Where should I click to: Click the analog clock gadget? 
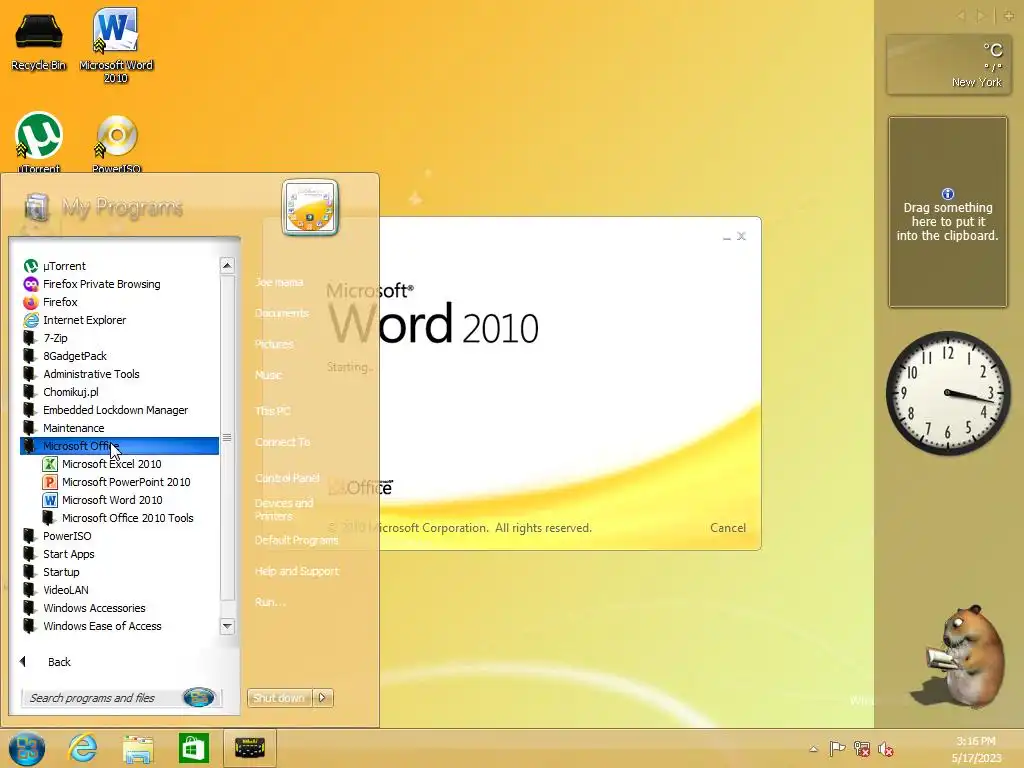pyautogui.click(x=948, y=393)
